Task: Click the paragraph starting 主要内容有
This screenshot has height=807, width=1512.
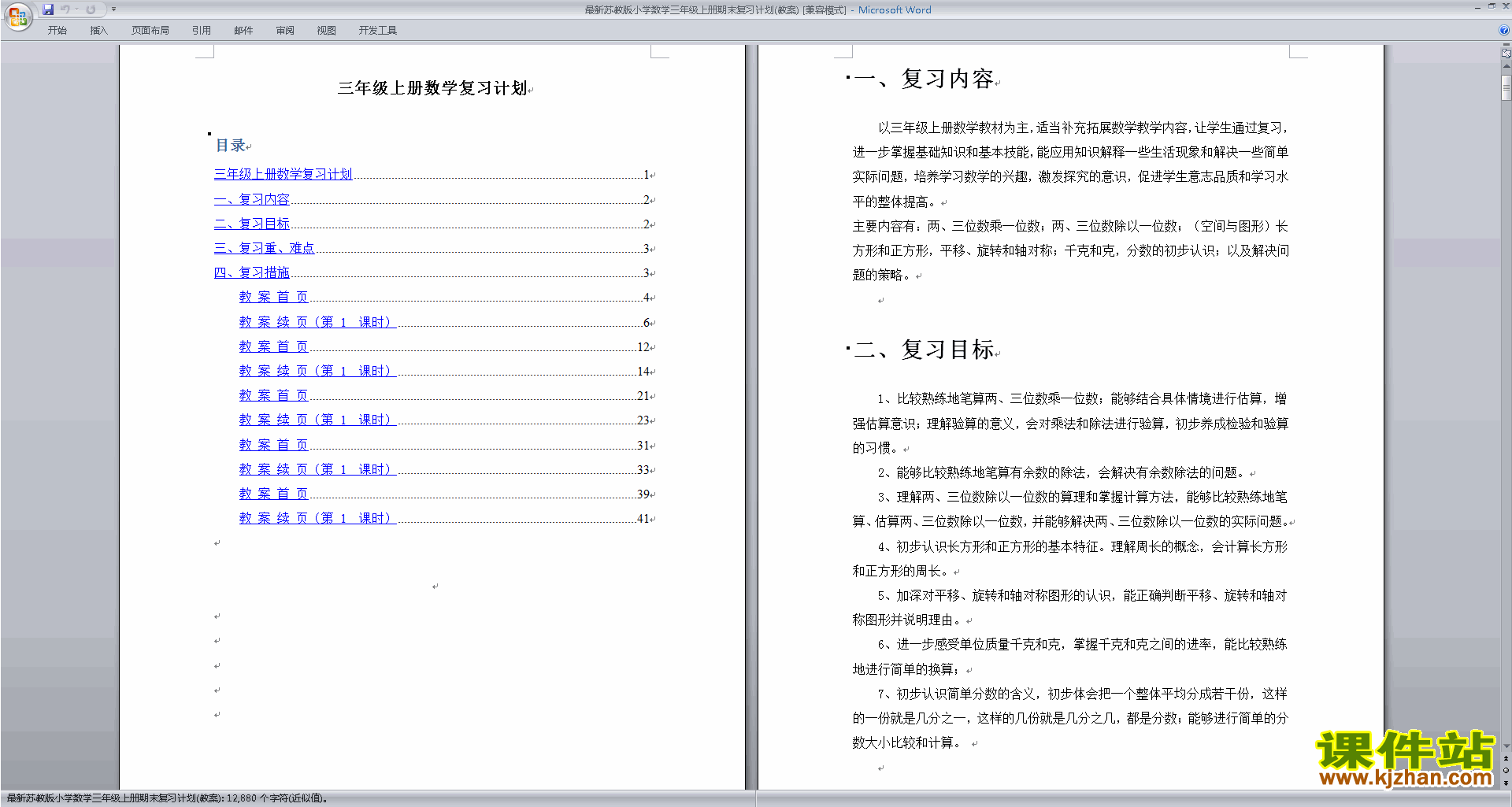Action: click(x=1070, y=250)
